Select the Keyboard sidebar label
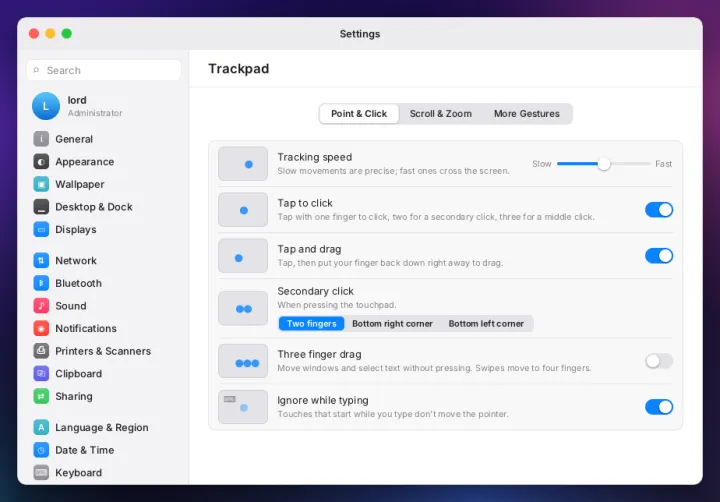The height and width of the screenshot is (502, 720). tap(79, 473)
